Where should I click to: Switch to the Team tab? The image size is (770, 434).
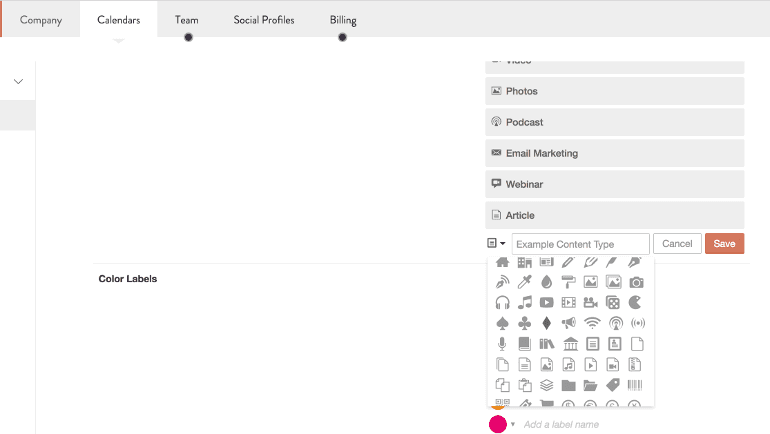pos(186,20)
